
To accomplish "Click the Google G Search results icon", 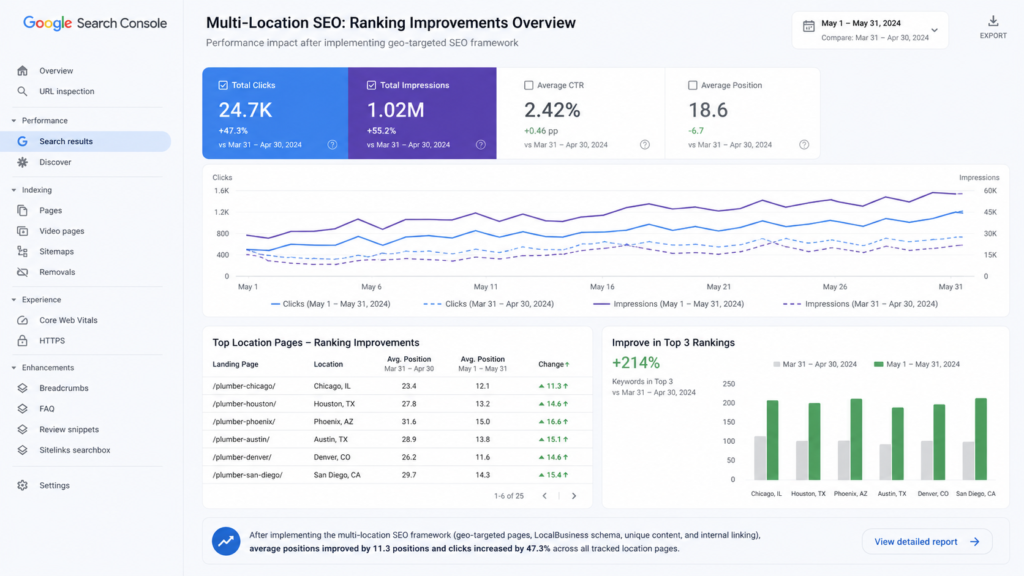I will click(x=22, y=141).
